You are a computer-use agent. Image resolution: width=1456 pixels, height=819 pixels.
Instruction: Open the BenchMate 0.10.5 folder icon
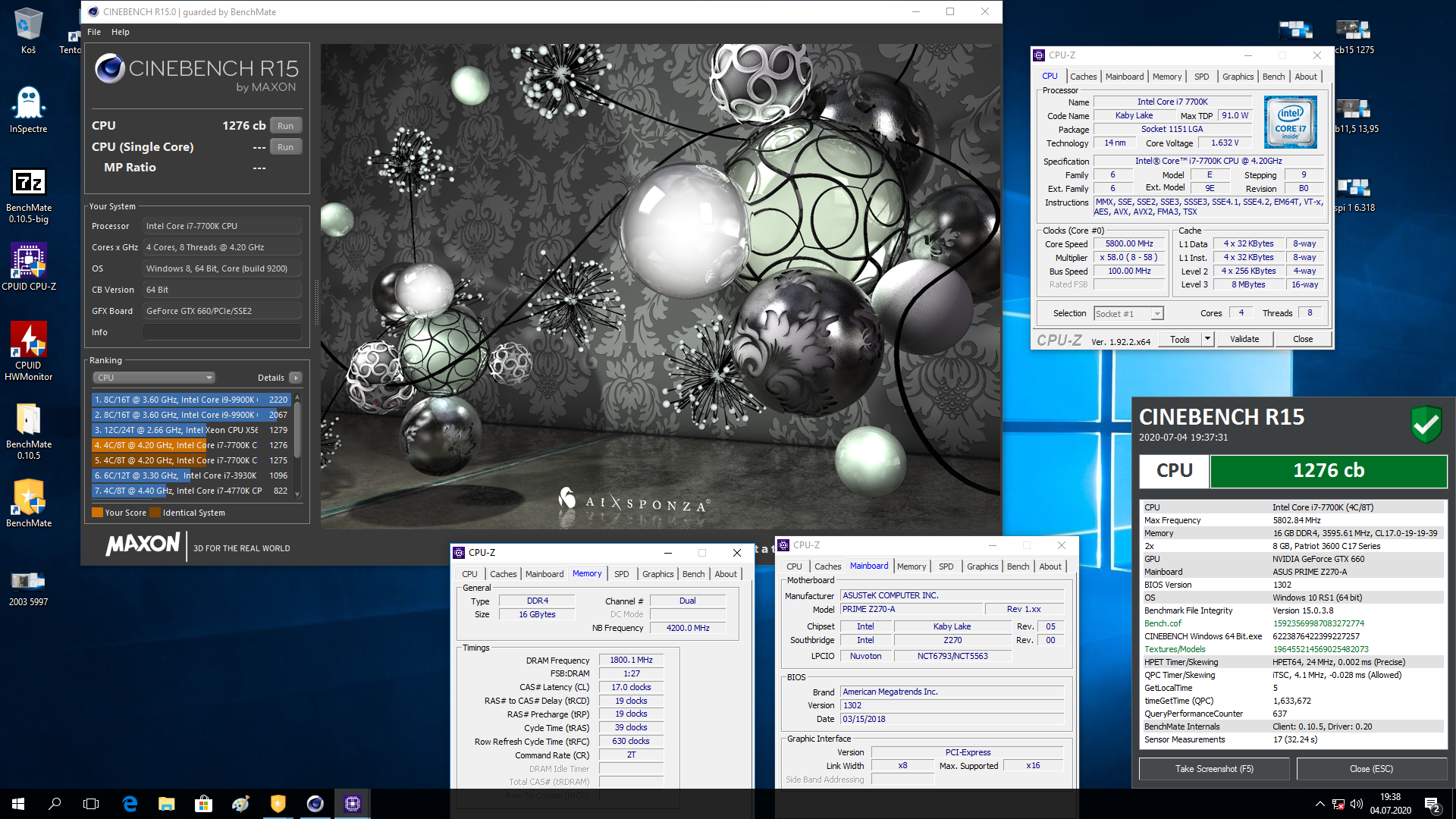coord(29,431)
